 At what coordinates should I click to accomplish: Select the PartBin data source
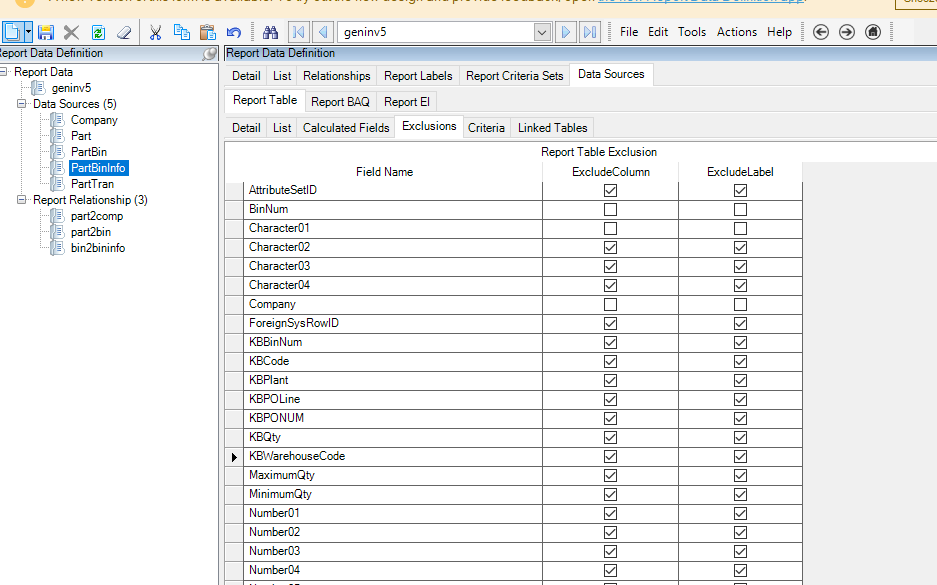coord(88,152)
